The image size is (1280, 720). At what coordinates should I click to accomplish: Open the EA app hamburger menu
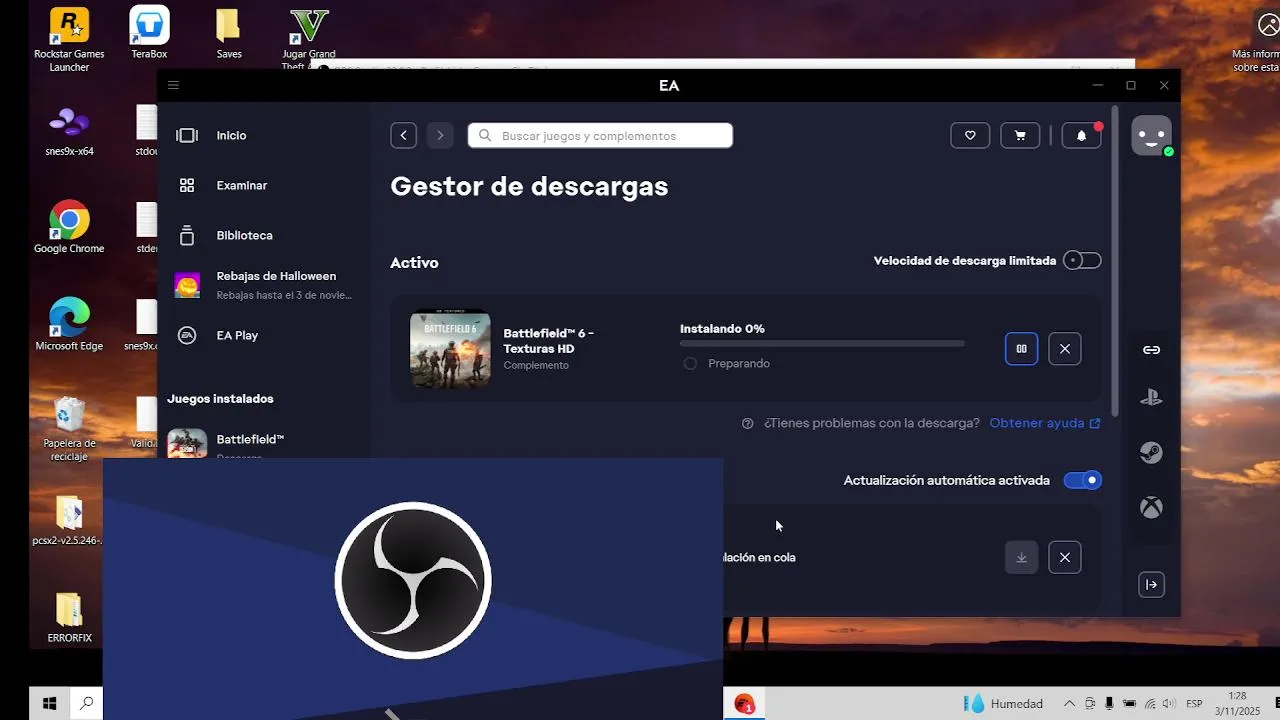173,85
